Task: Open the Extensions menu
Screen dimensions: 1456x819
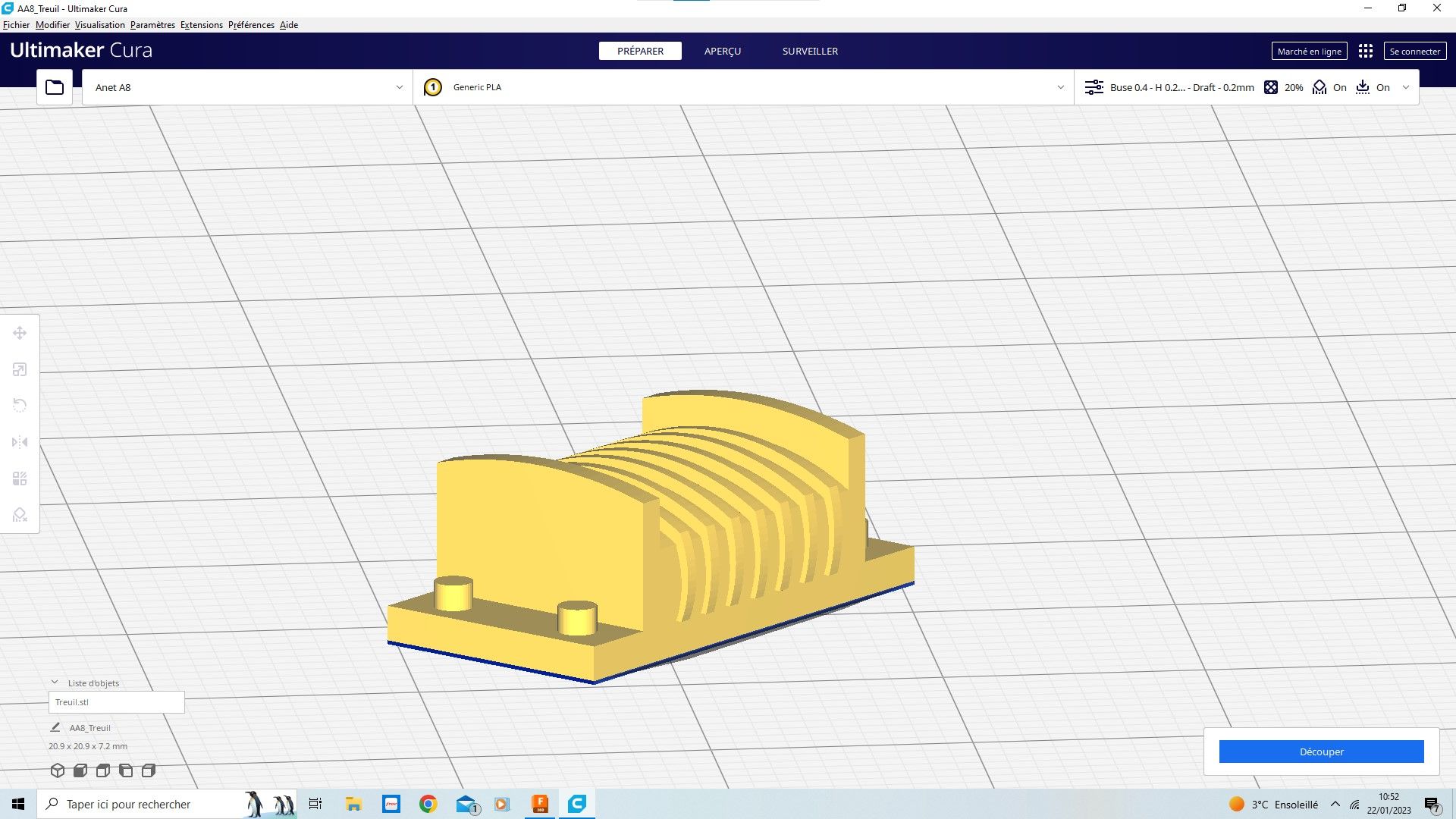Action: 201,25
